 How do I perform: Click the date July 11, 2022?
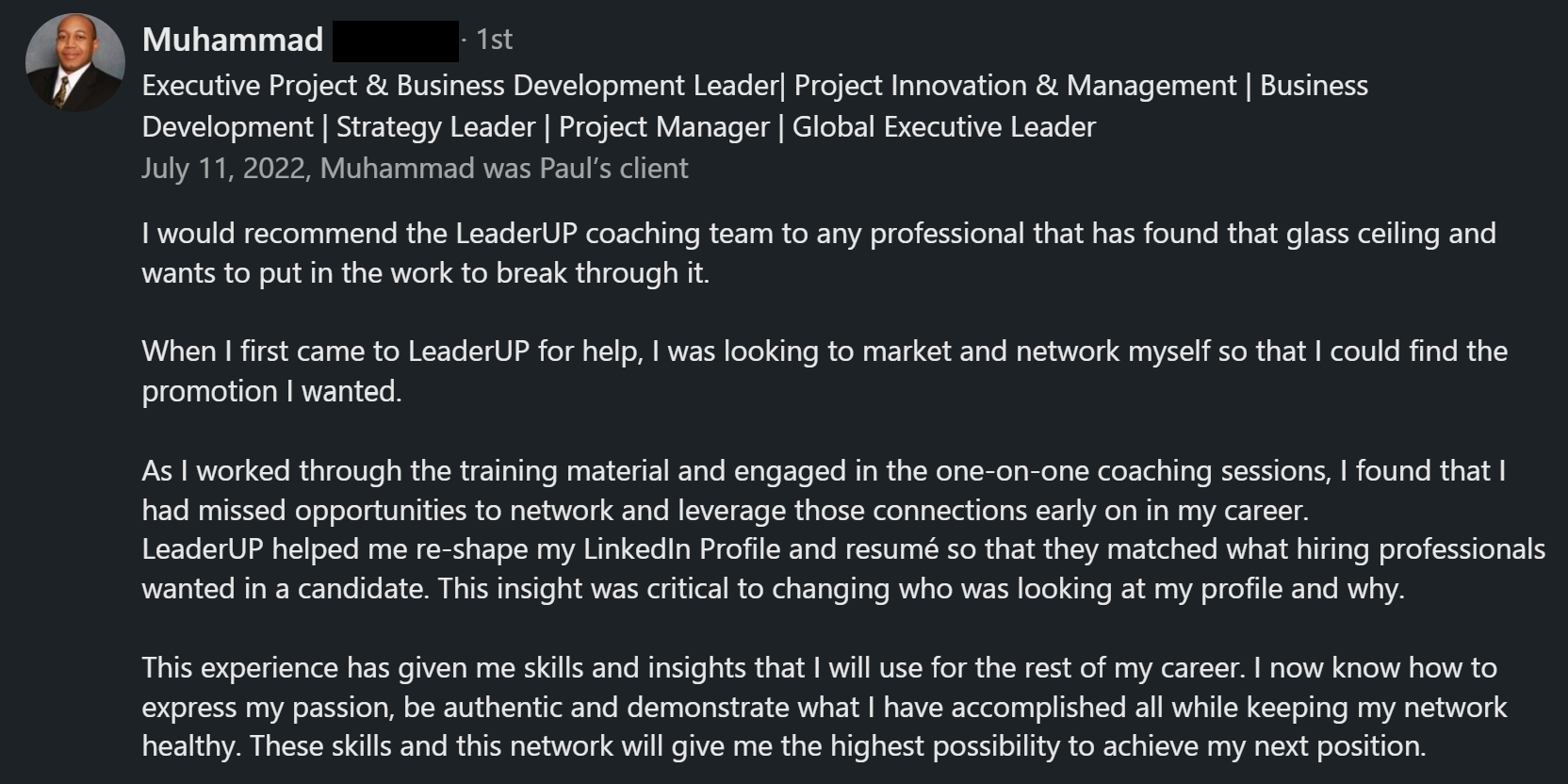tap(223, 169)
